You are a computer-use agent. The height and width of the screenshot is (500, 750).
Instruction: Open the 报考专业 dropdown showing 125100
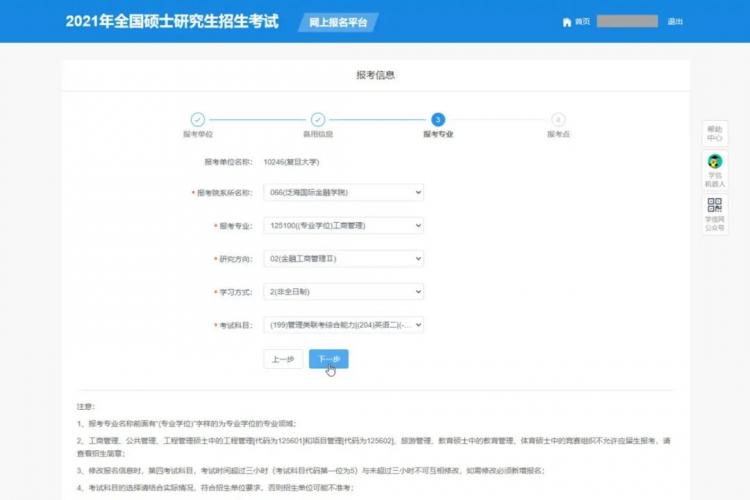point(343,225)
